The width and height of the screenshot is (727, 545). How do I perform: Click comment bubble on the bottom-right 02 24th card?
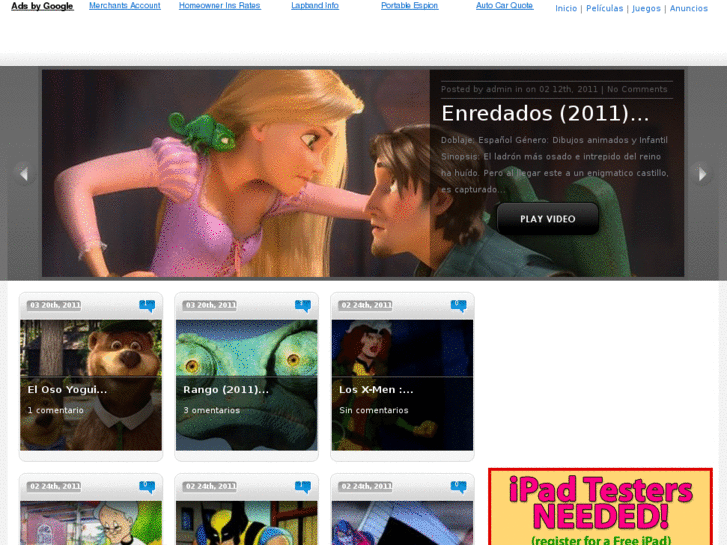tap(459, 487)
